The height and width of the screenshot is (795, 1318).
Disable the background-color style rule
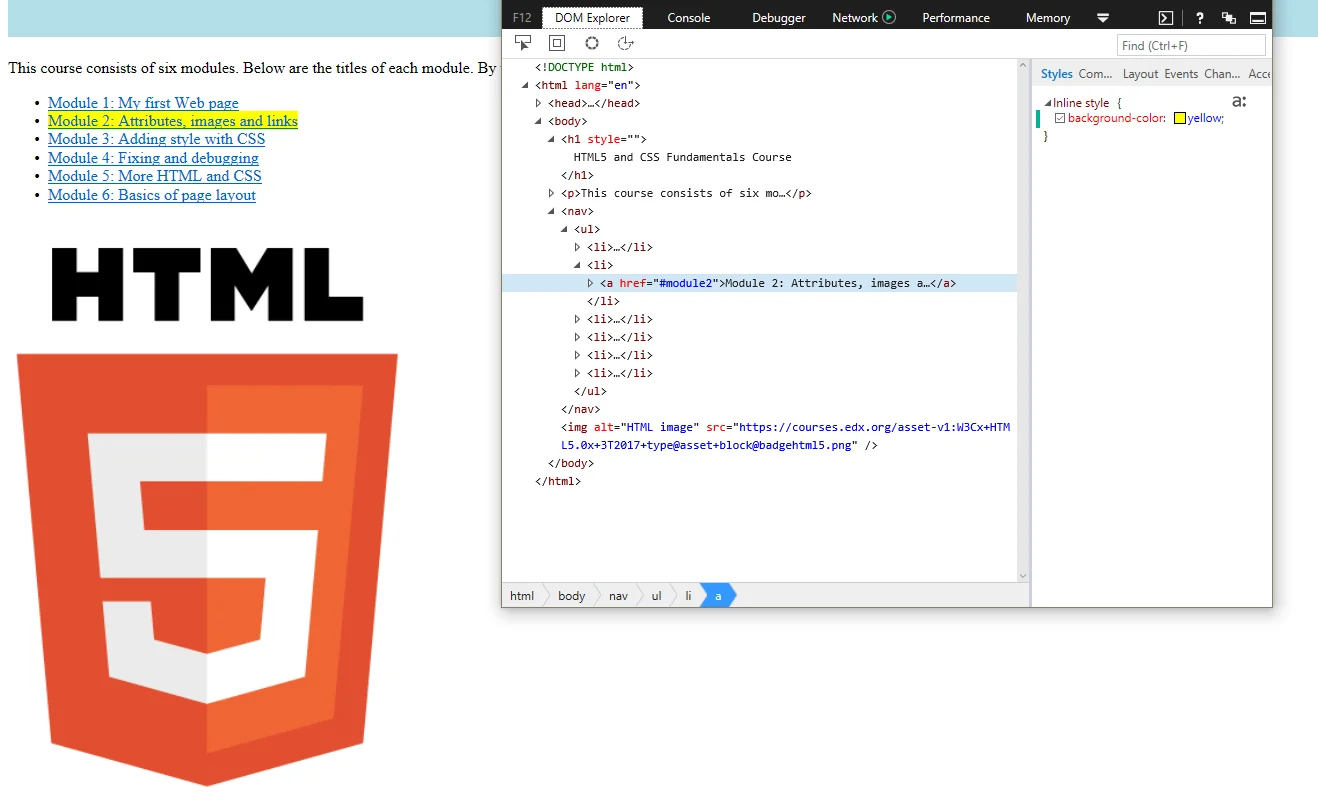pos(1059,117)
